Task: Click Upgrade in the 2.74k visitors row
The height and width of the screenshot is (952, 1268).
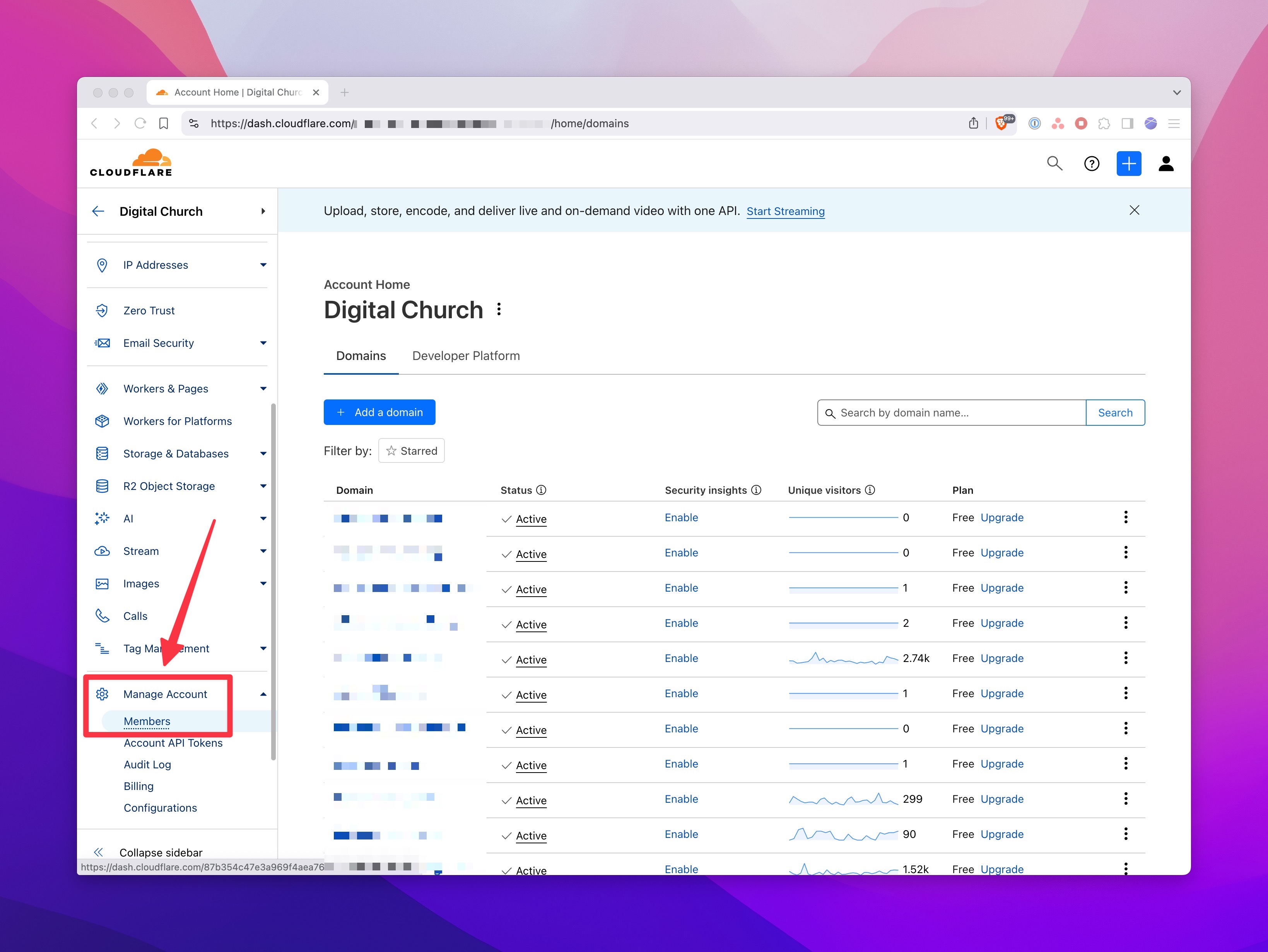Action: point(1001,659)
